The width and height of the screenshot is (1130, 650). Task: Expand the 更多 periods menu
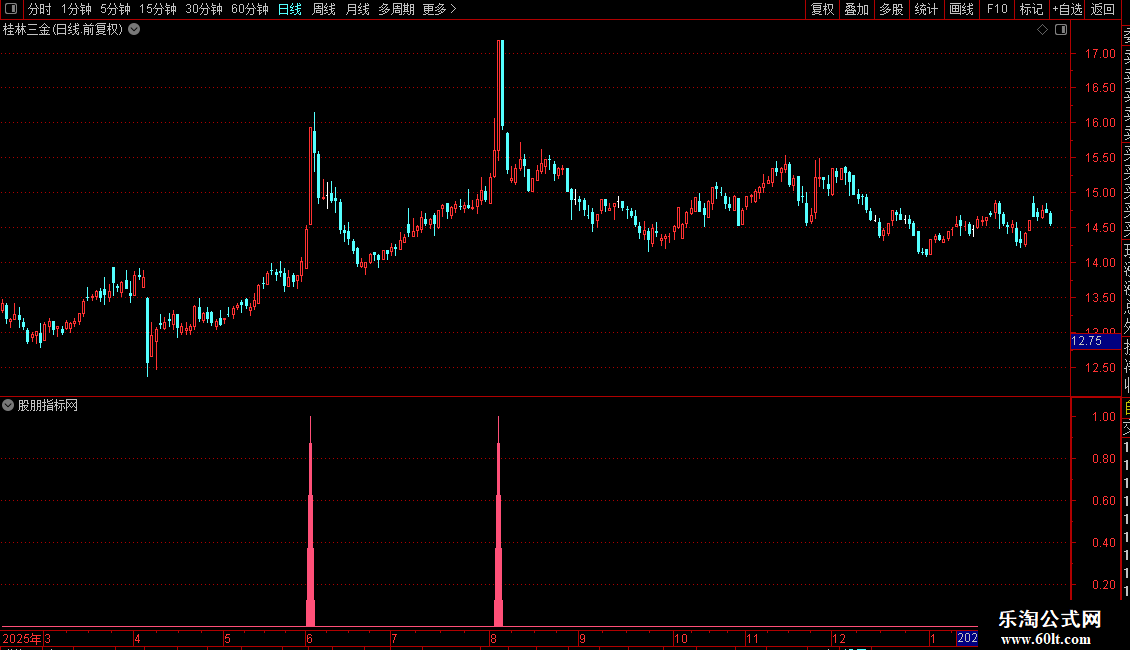440,9
